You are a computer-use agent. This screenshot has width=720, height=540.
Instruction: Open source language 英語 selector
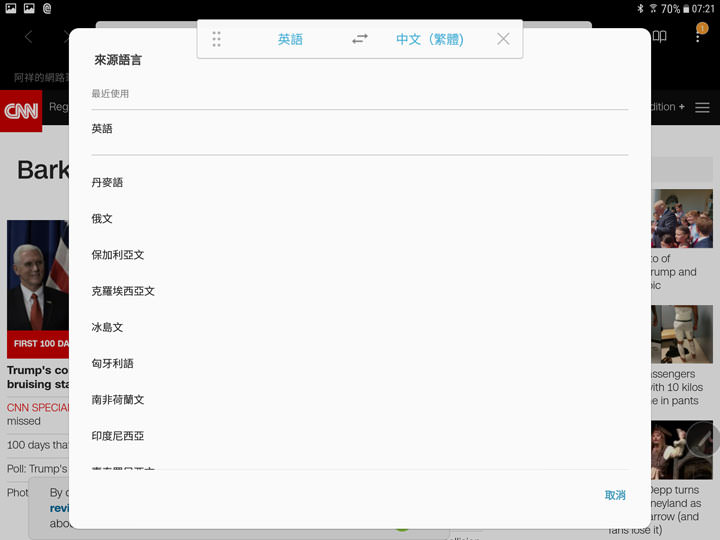tap(290, 39)
